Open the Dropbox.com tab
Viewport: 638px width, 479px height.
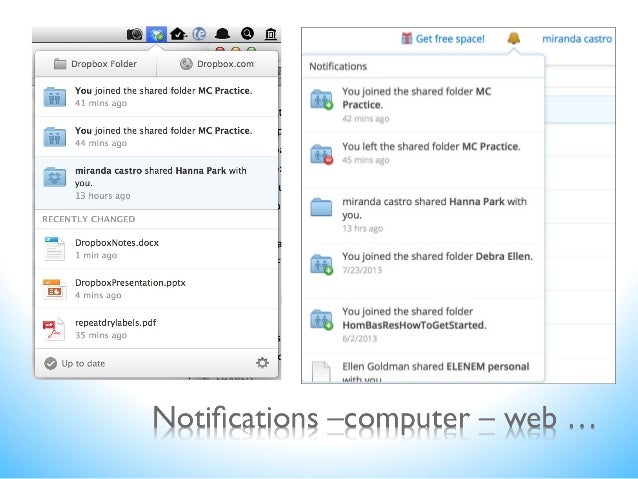click(217, 64)
